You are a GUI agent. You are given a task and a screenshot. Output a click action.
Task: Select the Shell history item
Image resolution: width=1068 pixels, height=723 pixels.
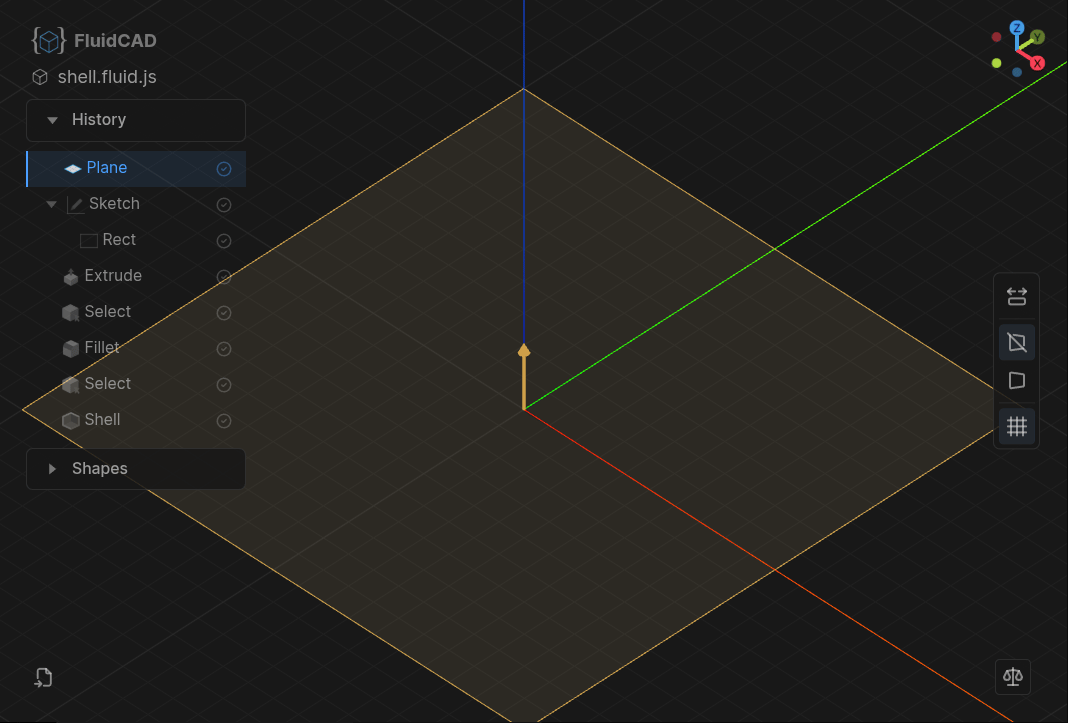pyautogui.click(x=136, y=421)
